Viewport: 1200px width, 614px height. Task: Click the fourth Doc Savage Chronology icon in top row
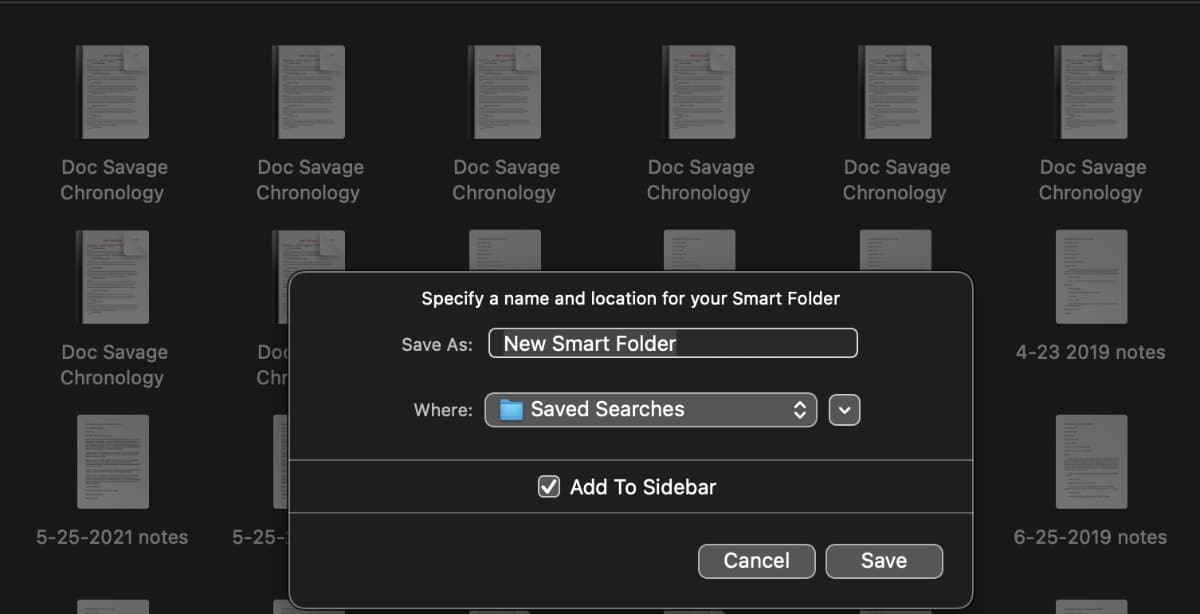click(x=700, y=92)
